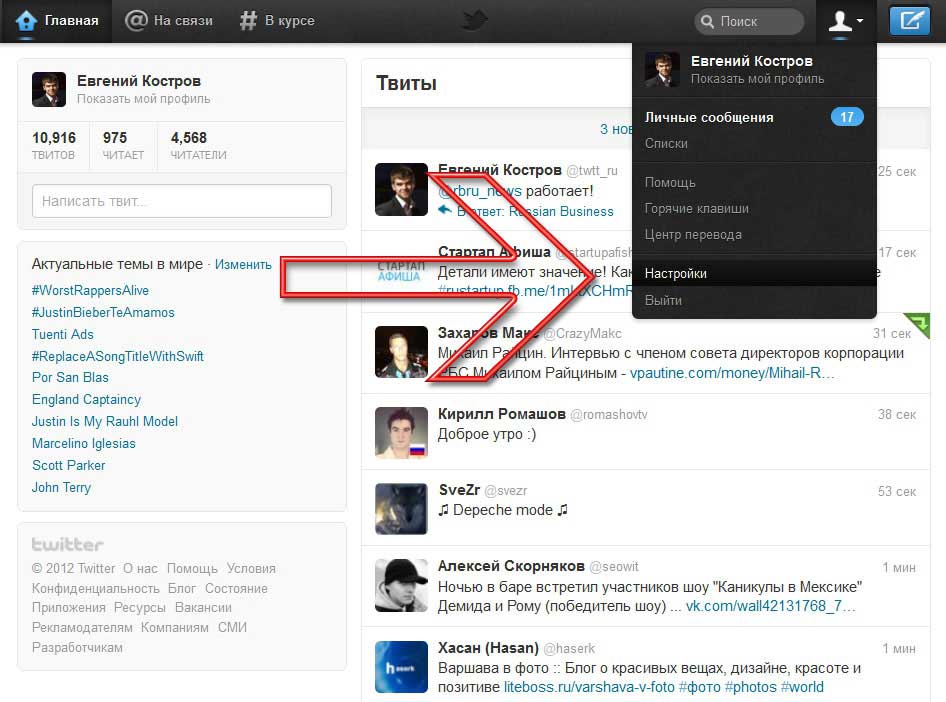Screen dimensions: 946x702
Task: Open the 975 ЧИТАЕТ counter
Action: pos(123,146)
